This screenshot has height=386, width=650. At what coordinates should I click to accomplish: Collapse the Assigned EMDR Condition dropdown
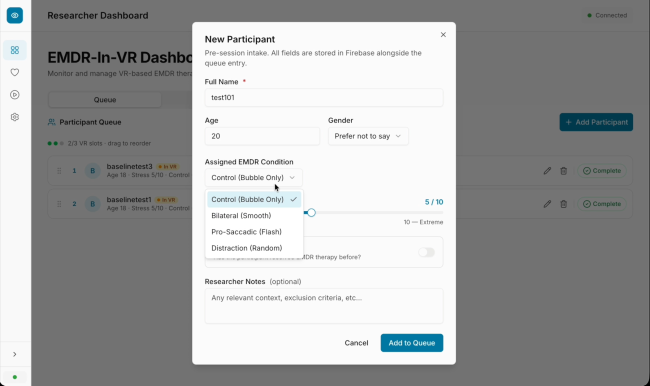[x=253, y=178]
